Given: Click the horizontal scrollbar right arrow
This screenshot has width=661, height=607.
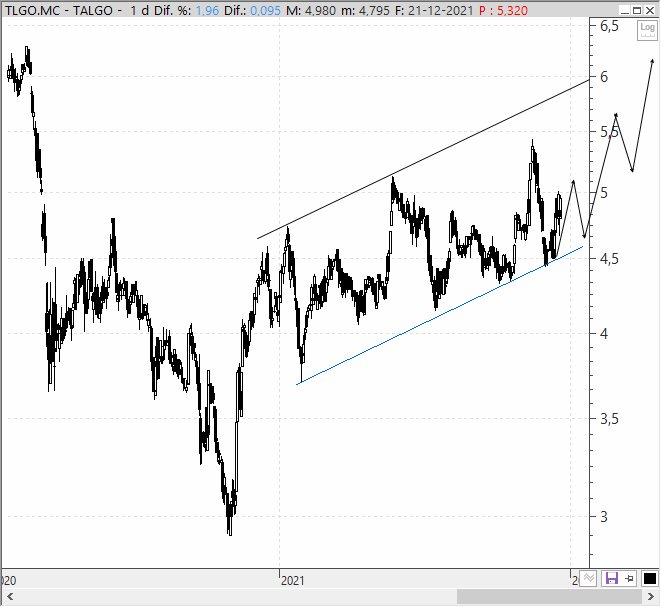Looking at the screenshot, I should point(650,596).
